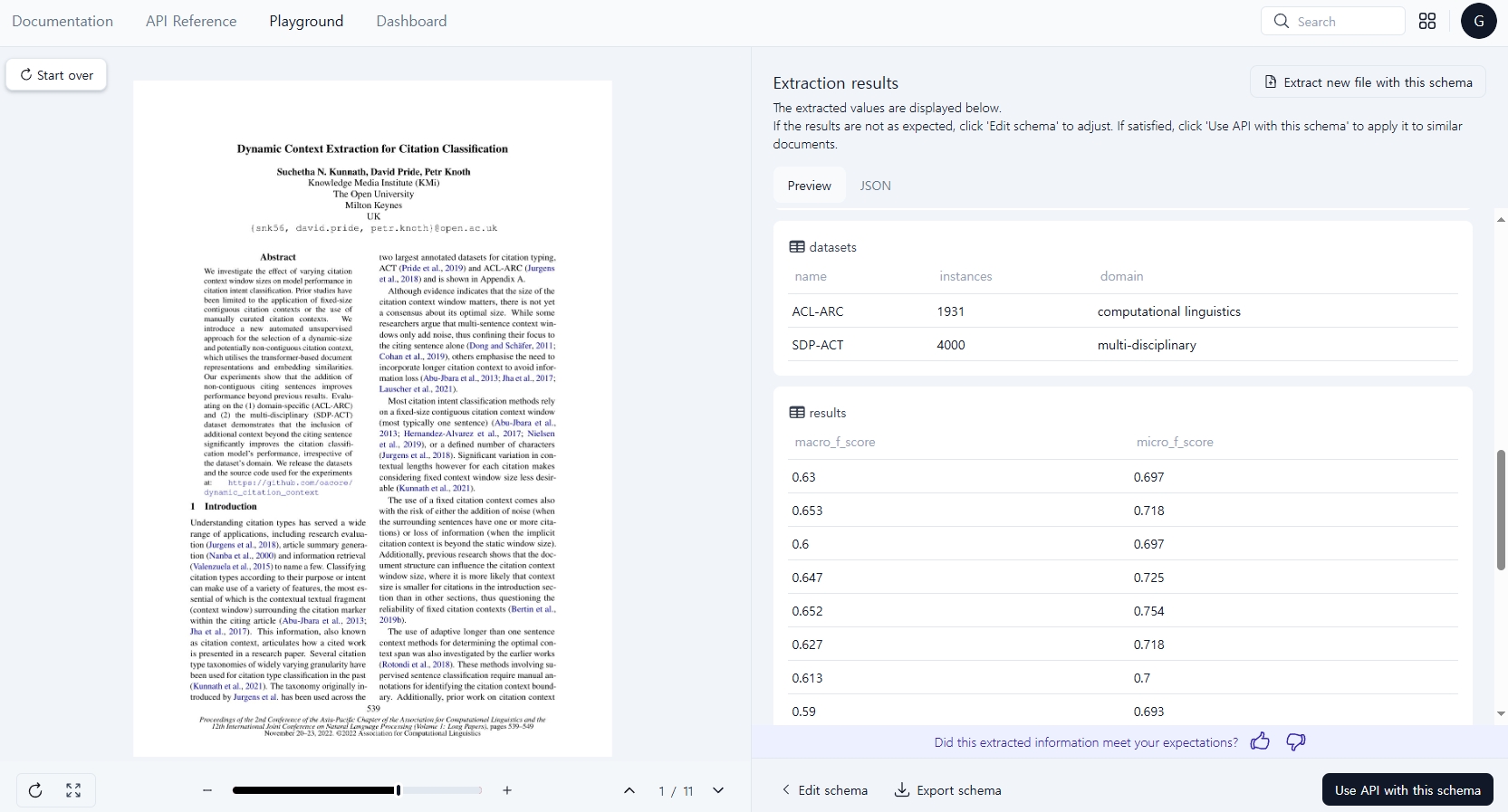
Task: Click the Start over button
Action: [x=56, y=75]
